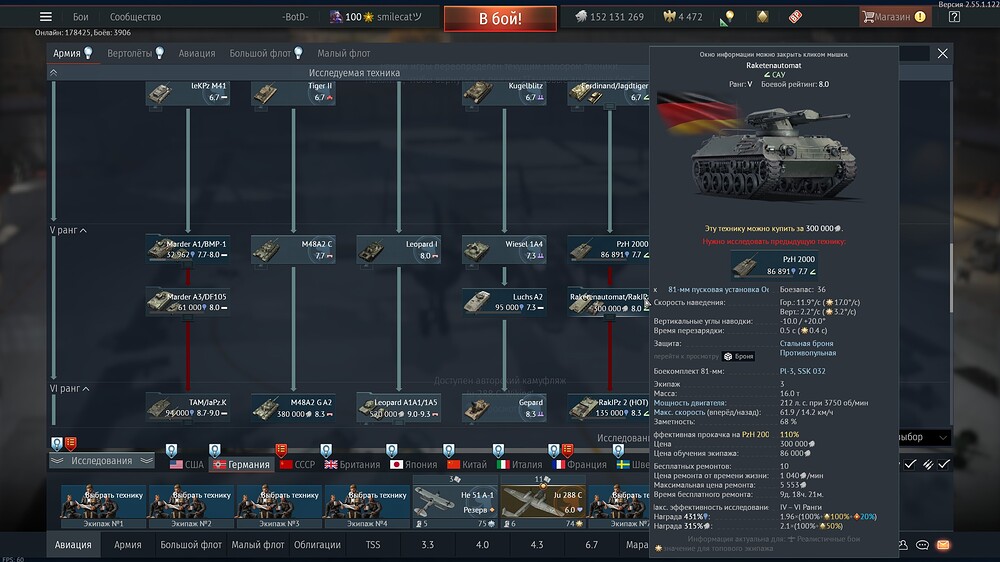Click red task badge above СССР

pyautogui.click(x=281, y=450)
